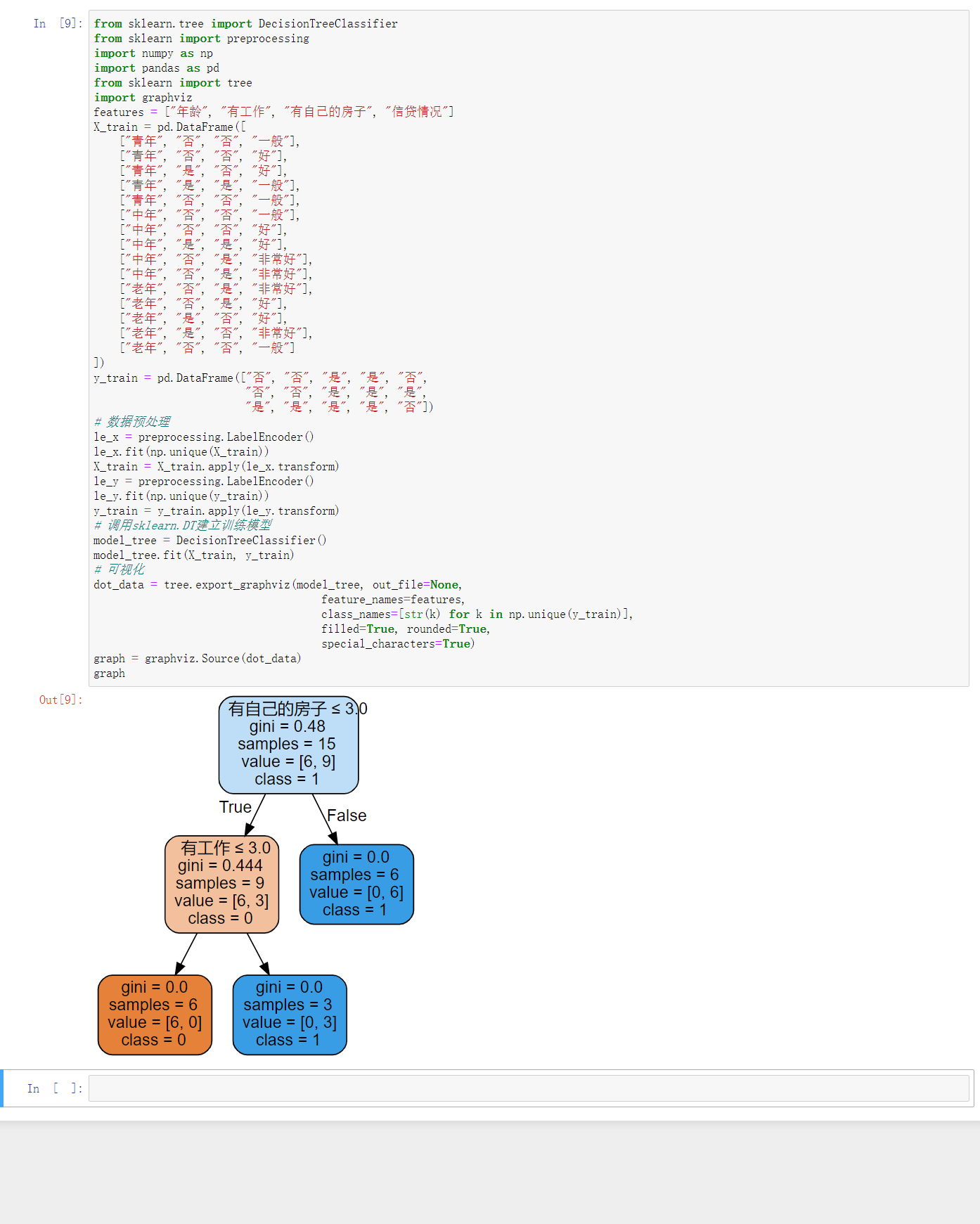Screen dimensions: 980x1224
Task: Click the 'import numpy as np' line
Action: pos(153,53)
